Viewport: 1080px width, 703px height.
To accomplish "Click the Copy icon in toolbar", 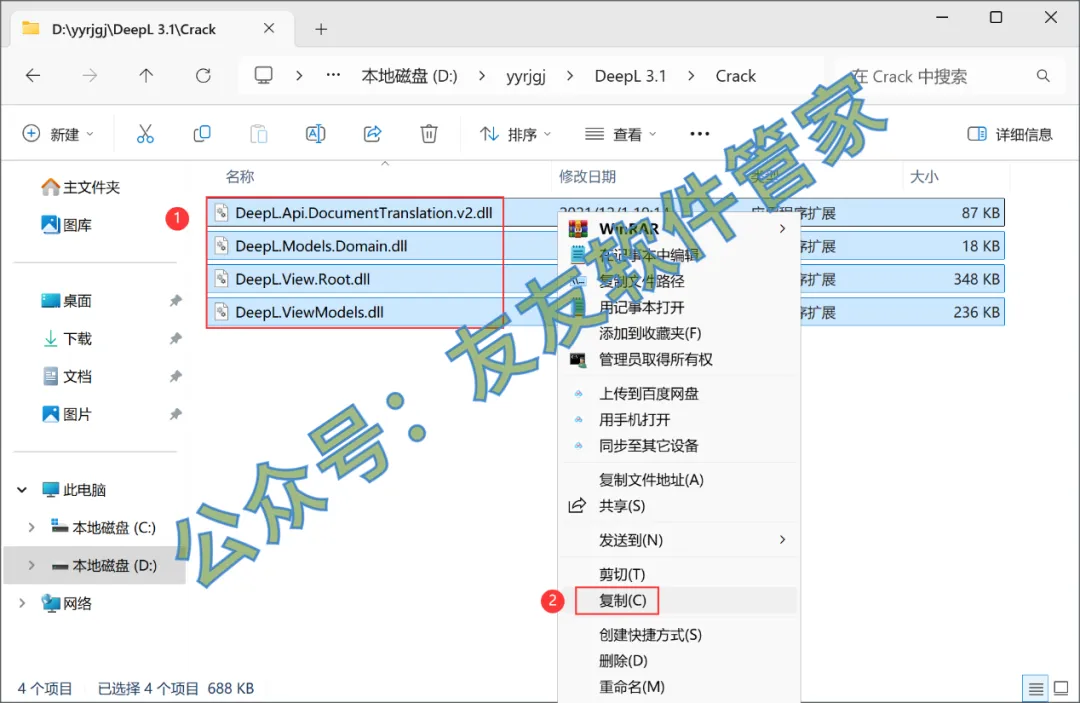I will (x=202, y=134).
